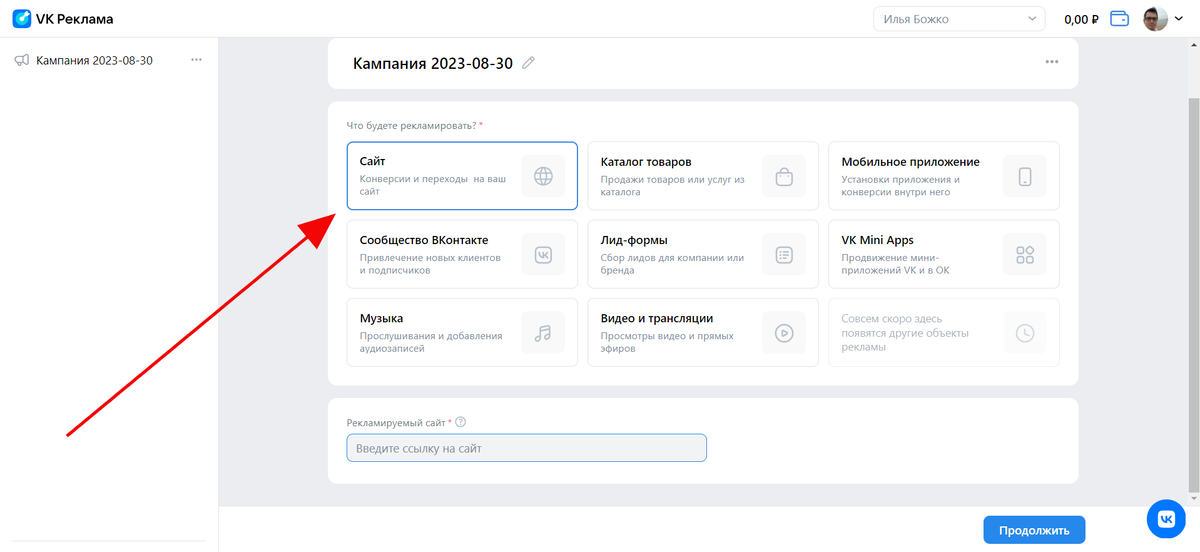Open the campaign header three-dots menu
Viewport: 1200px width, 552px height.
1052,62
